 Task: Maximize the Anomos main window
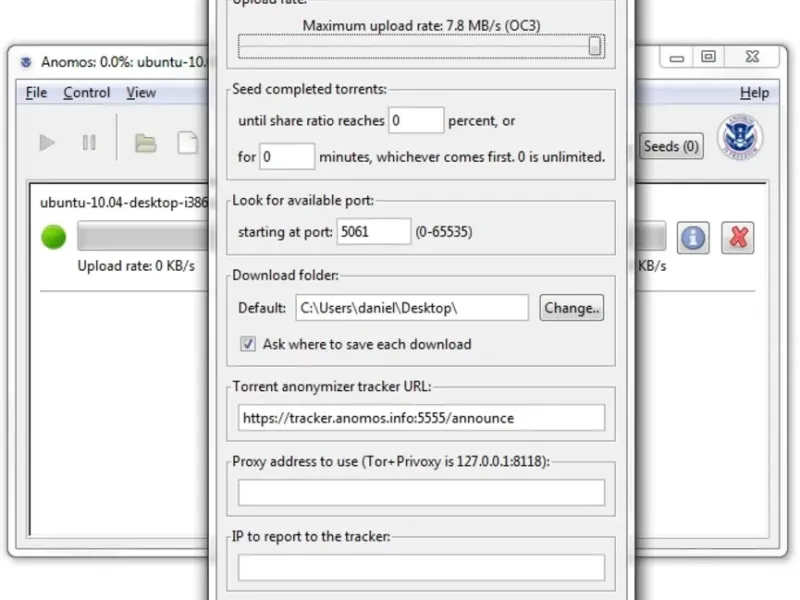(x=708, y=57)
